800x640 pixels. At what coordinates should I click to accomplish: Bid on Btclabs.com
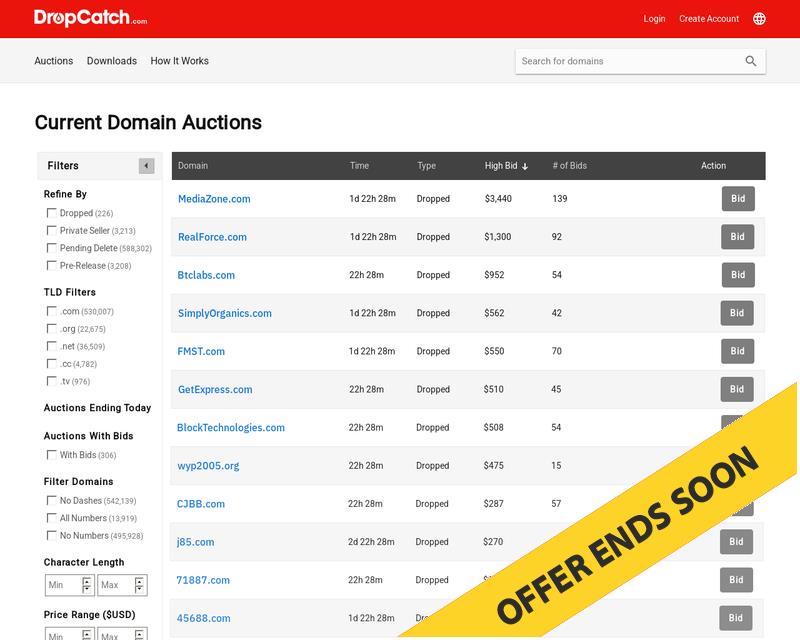point(738,275)
